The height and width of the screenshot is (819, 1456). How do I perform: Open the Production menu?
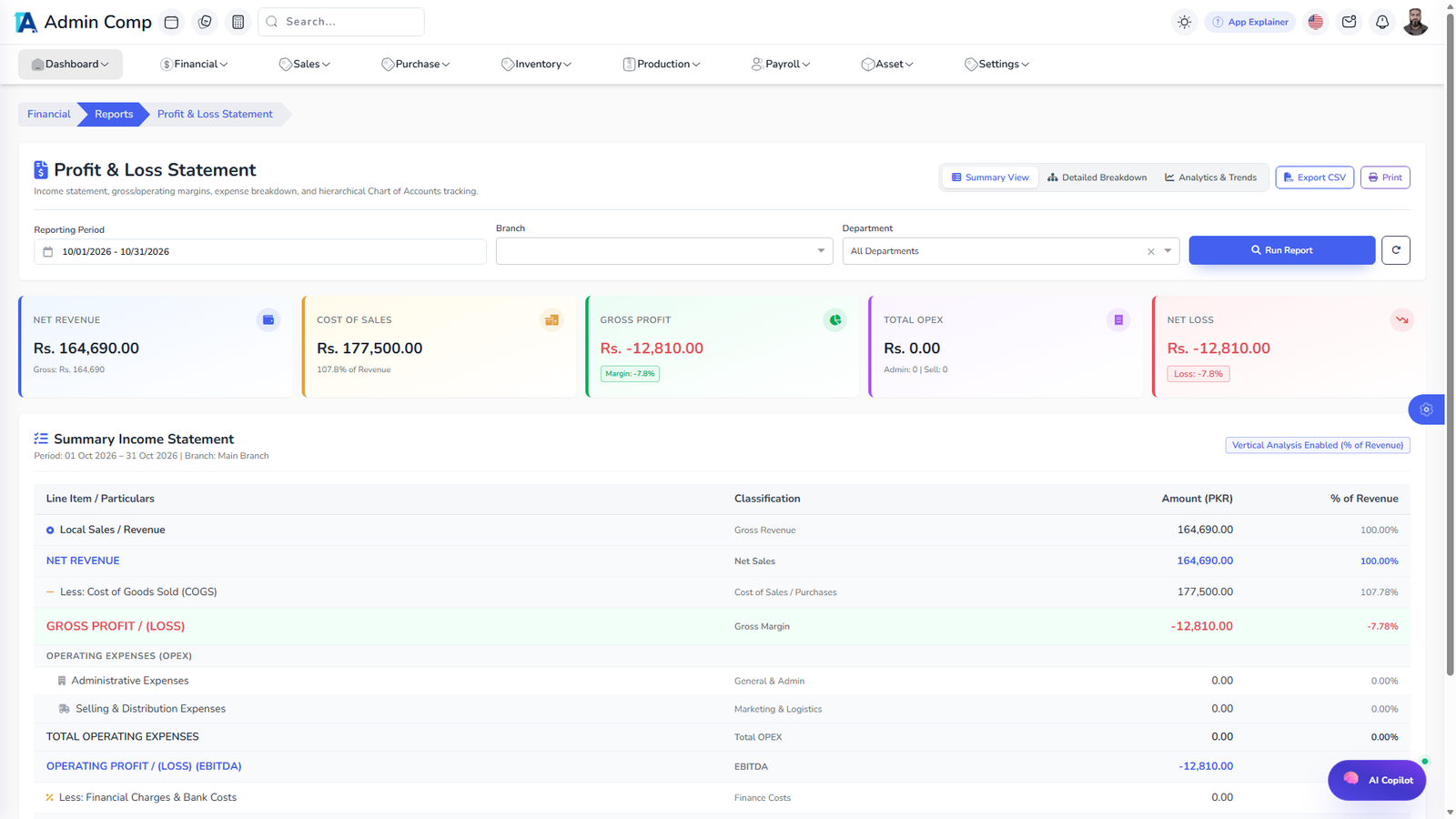coord(662,65)
